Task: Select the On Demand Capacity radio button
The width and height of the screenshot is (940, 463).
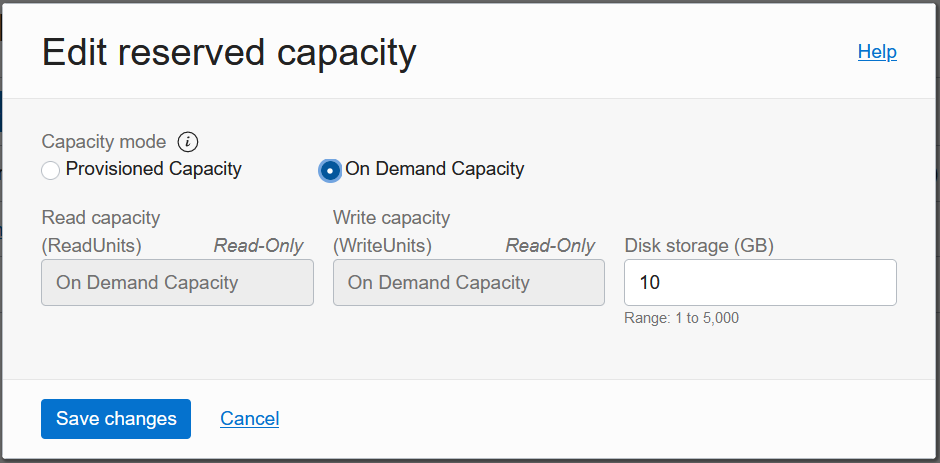Action: (330, 171)
